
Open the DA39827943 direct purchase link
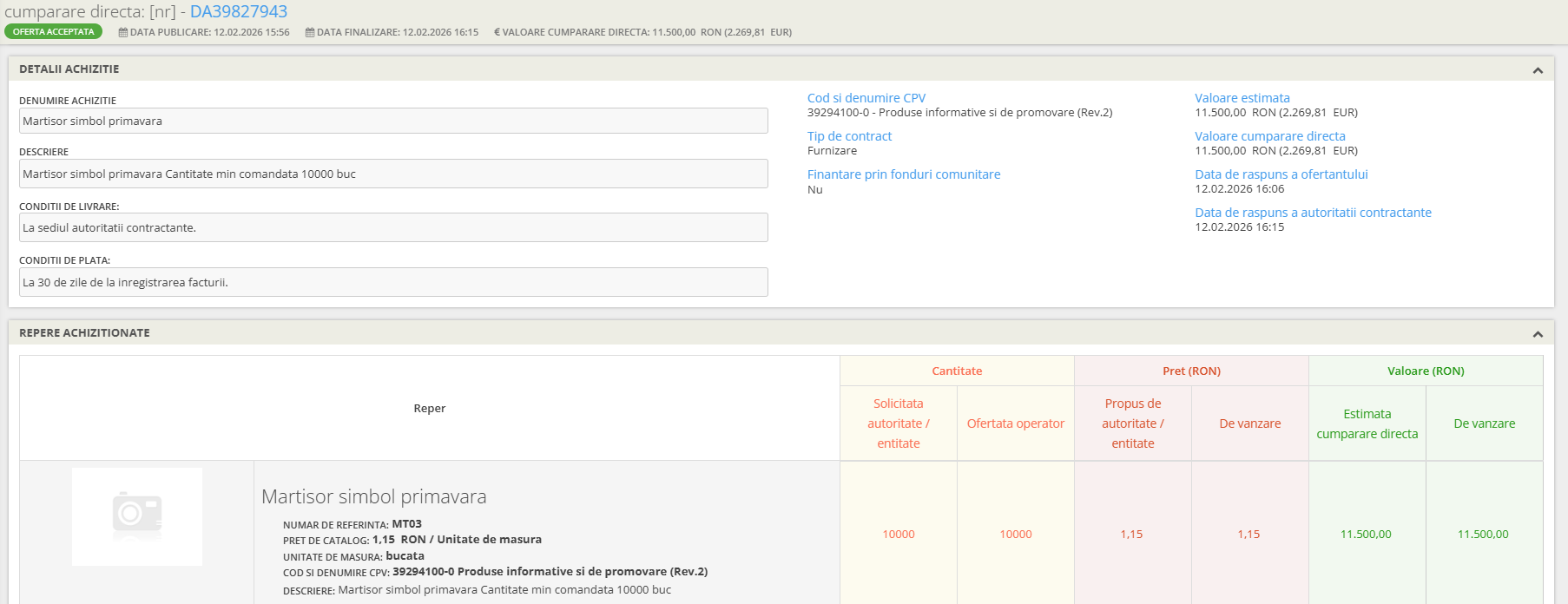[238, 12]
